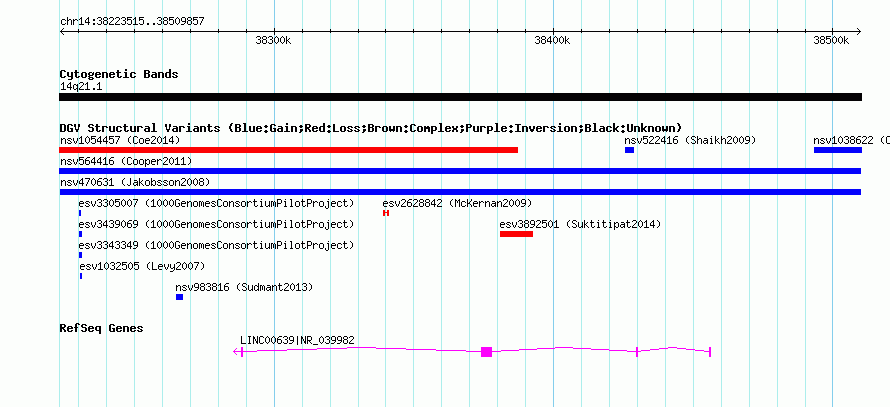Click the nsv983816 (Sudmant2013) blue block

[x=179, y=297]
